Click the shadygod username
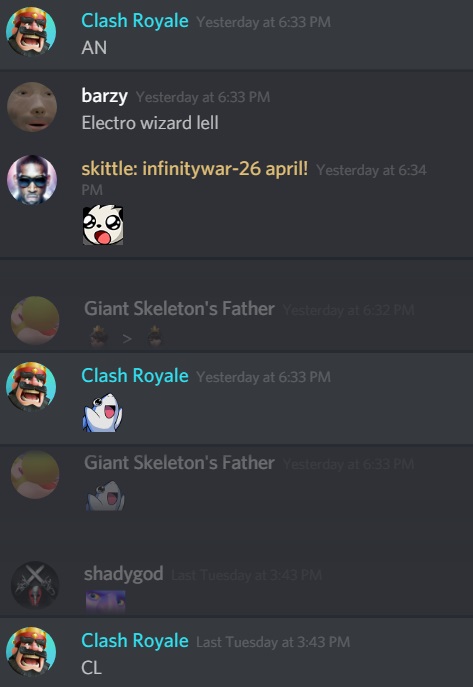 [x=124, y=574]
